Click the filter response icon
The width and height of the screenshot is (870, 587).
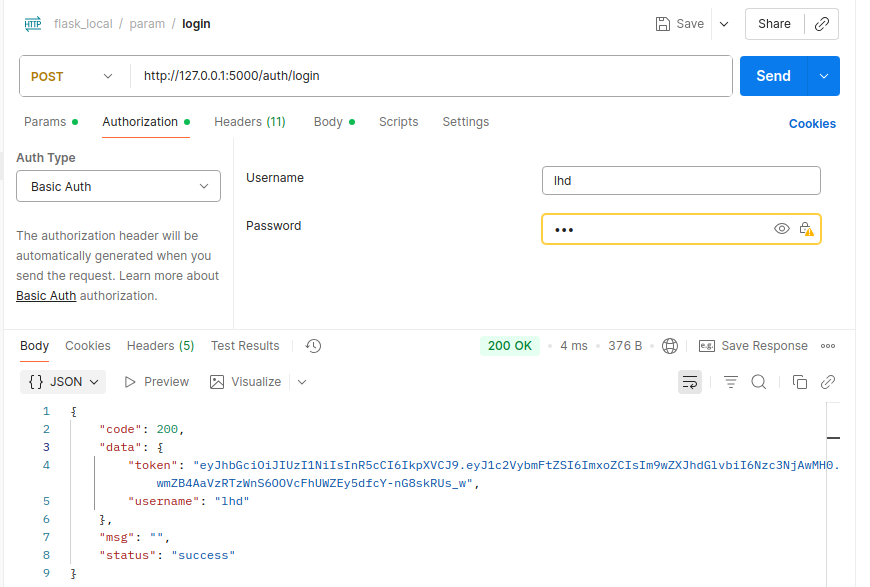coord(731,382)
